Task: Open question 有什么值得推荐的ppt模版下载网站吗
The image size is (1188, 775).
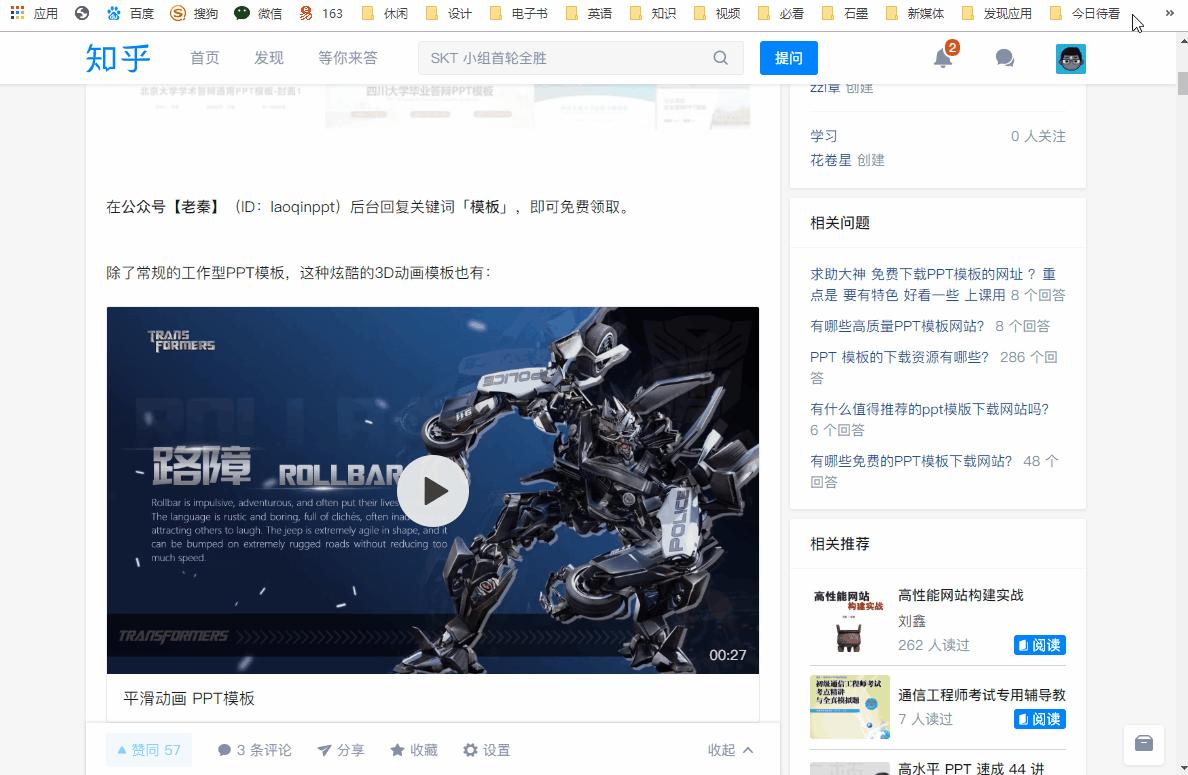Action: click(x=930, y=409)
